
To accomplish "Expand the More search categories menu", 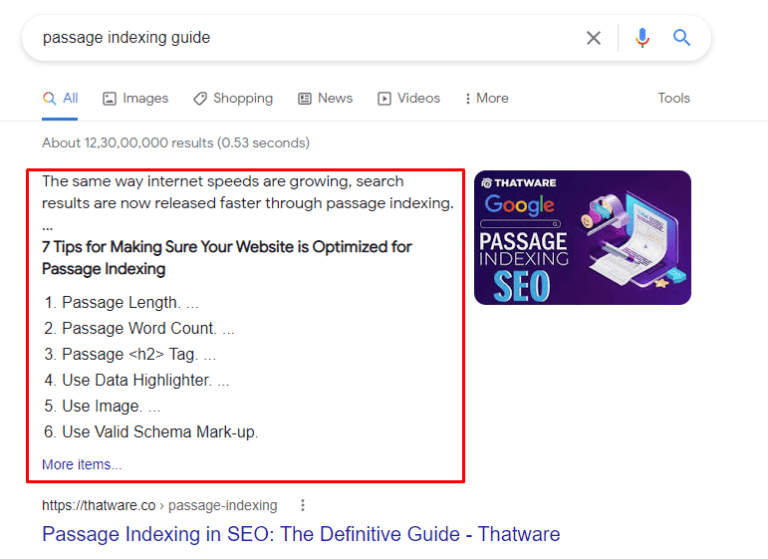I will coord(486,98).
